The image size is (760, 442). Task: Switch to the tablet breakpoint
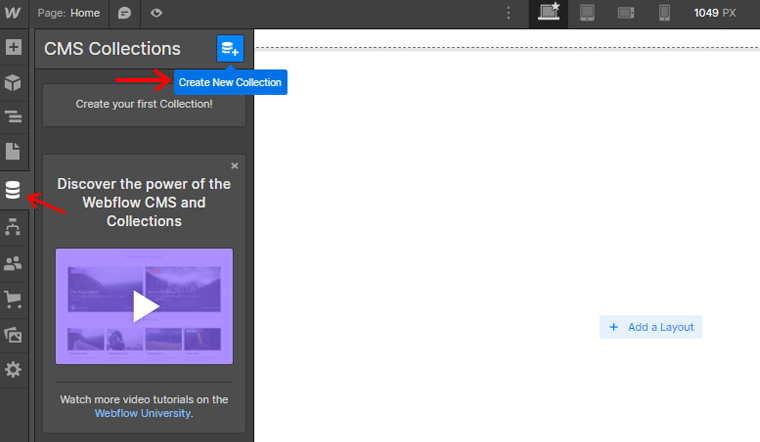click(x=587, y=13)
